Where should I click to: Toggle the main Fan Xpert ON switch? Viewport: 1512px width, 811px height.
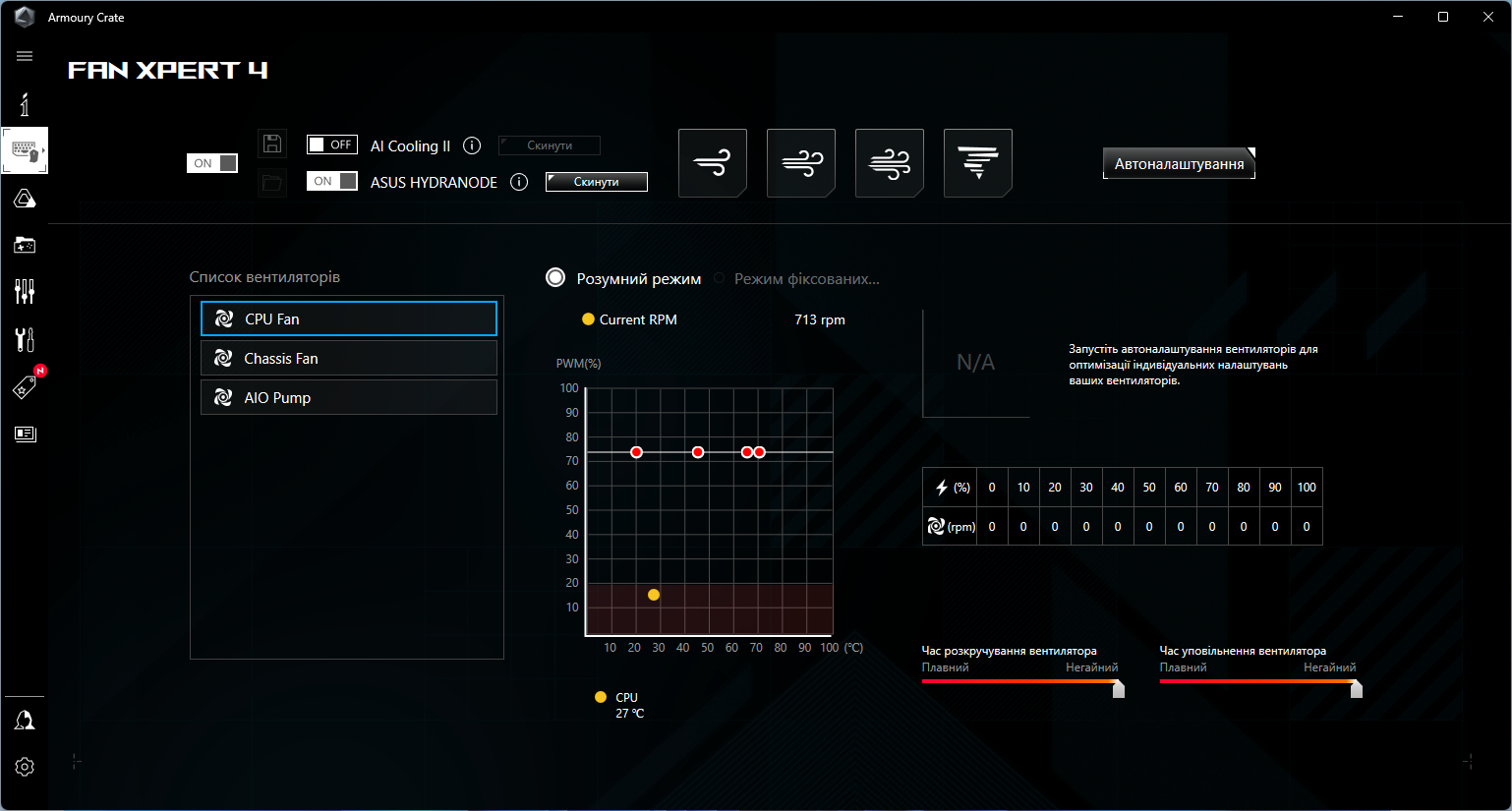pyautogui.click(x=212, y=163)
